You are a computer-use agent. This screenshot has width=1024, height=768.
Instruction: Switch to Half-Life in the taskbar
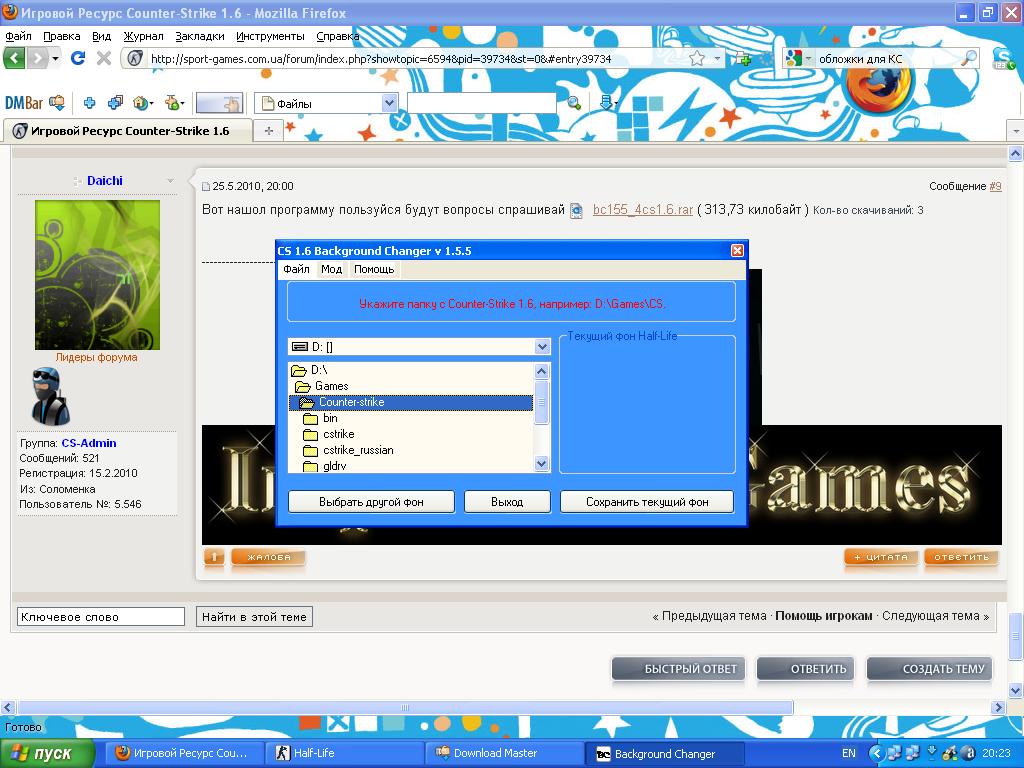(x=344, y=754)
